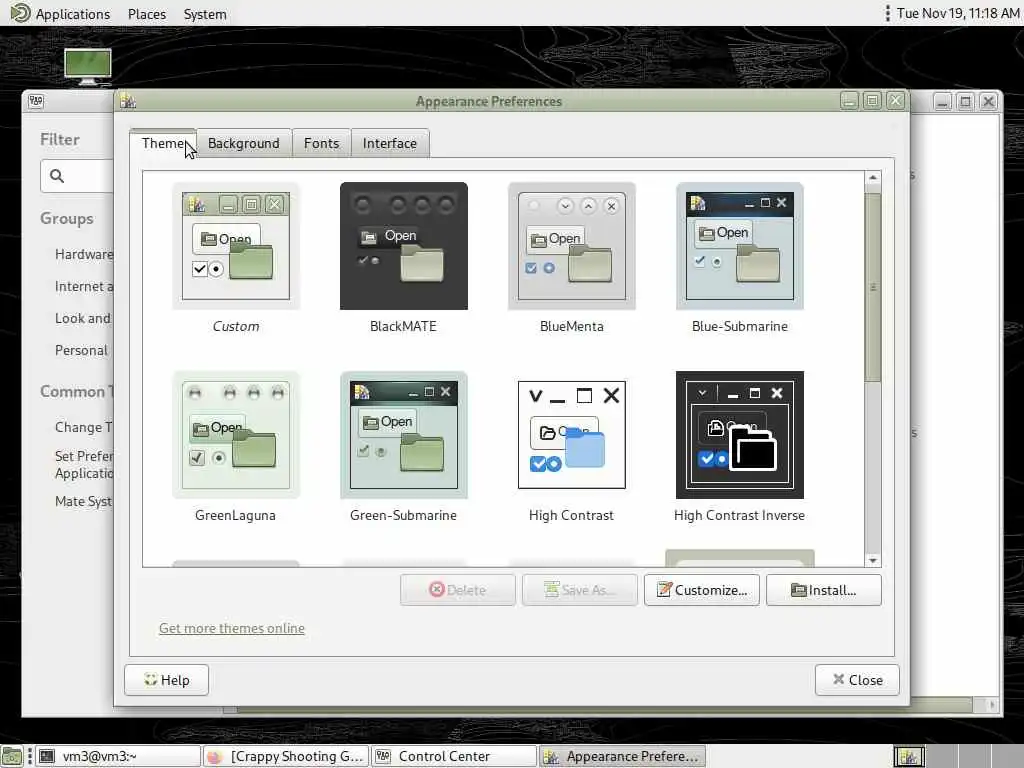Click the clock showing Tue Nov 19

pos(957,13)
